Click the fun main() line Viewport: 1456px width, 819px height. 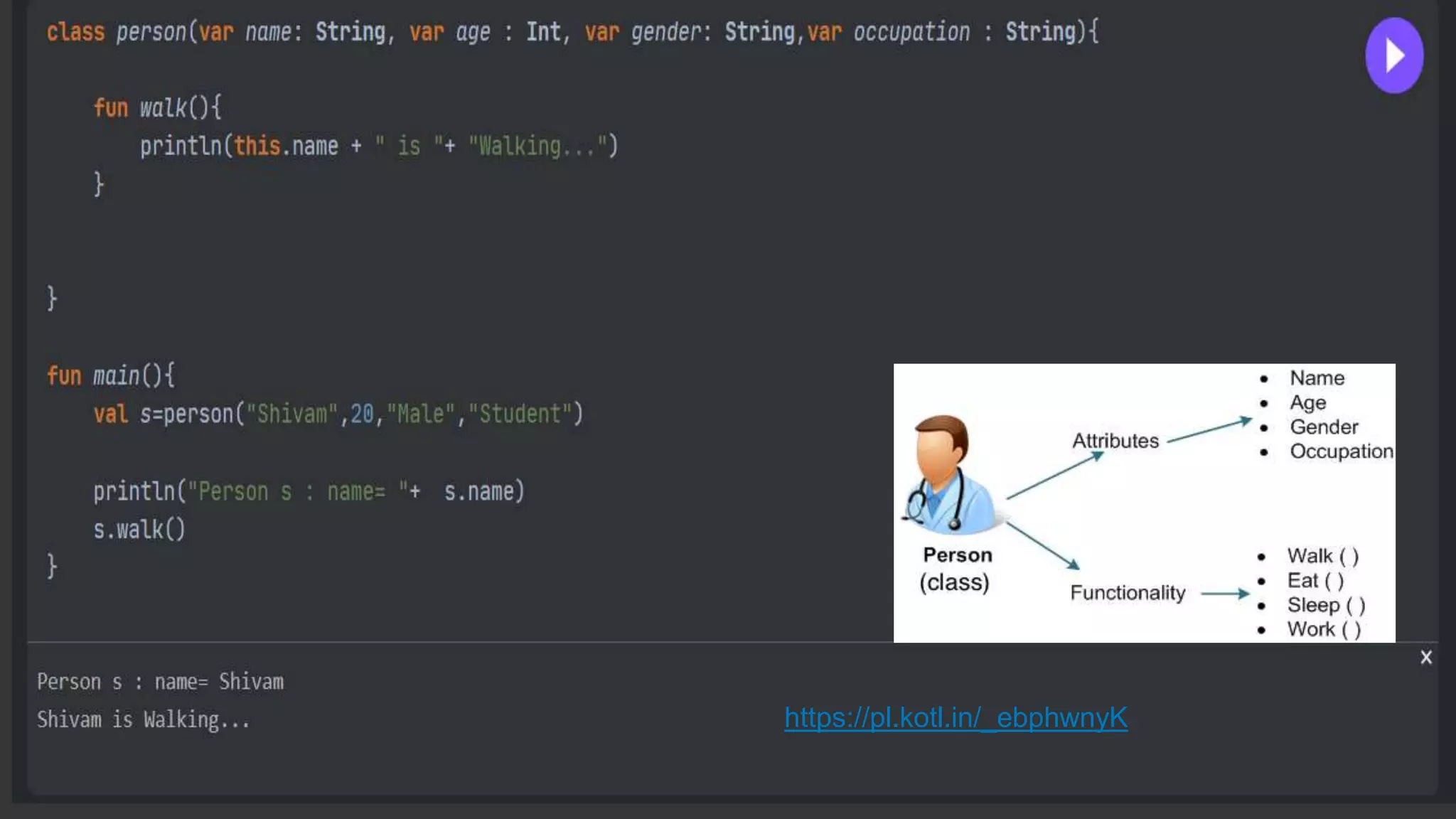tap(111, 375)
